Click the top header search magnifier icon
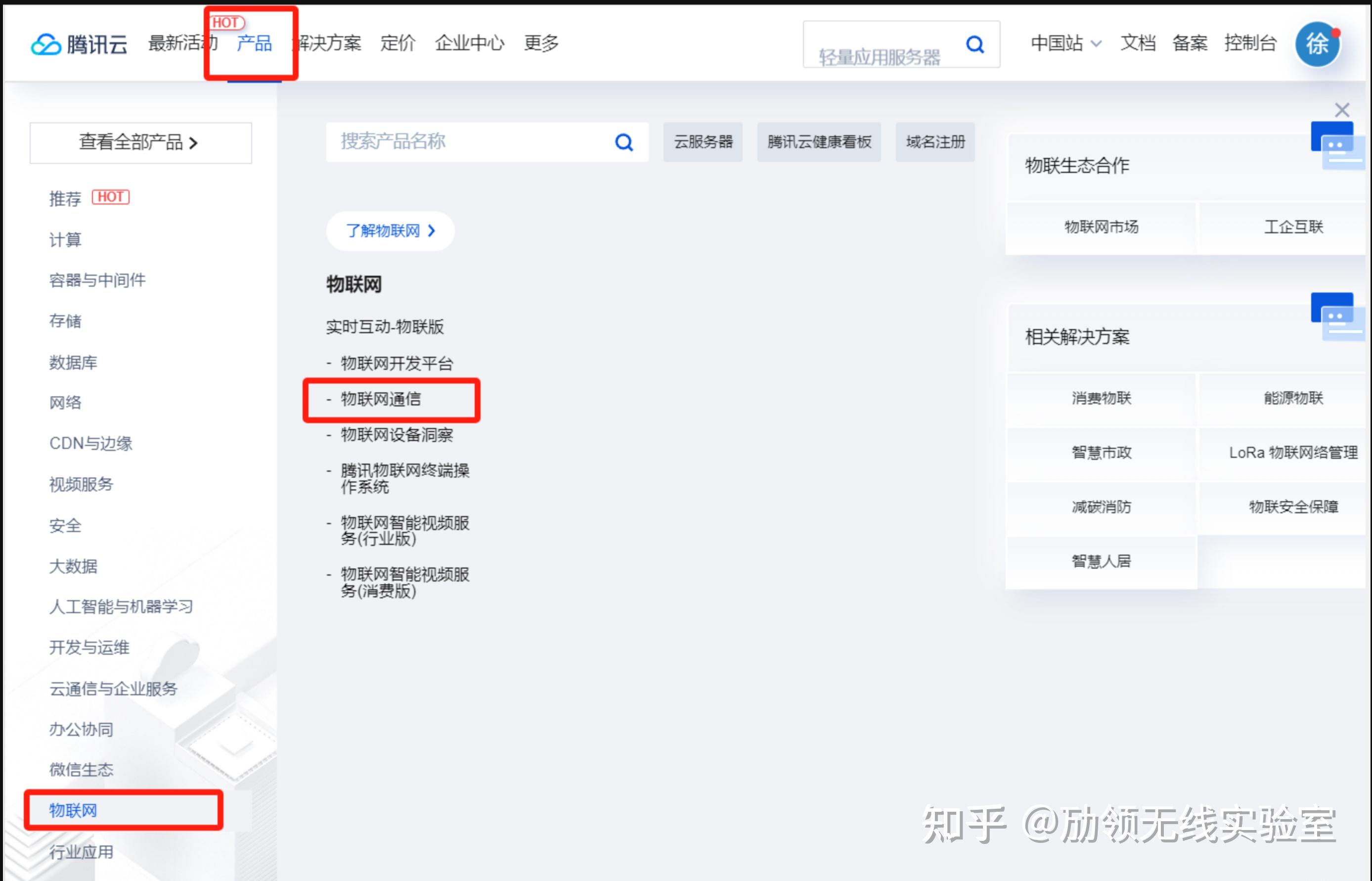 tap(974, 44)
